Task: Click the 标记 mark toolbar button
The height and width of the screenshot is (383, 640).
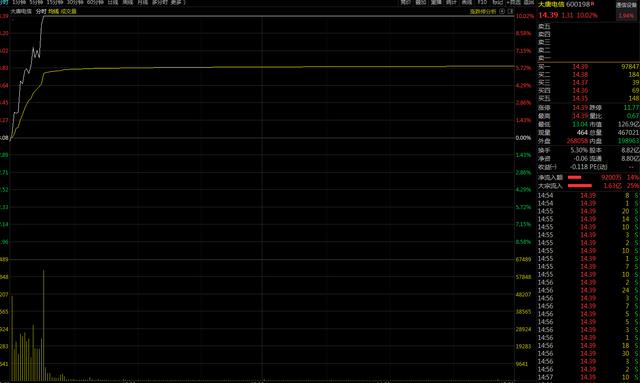Action: pos(498,2)
